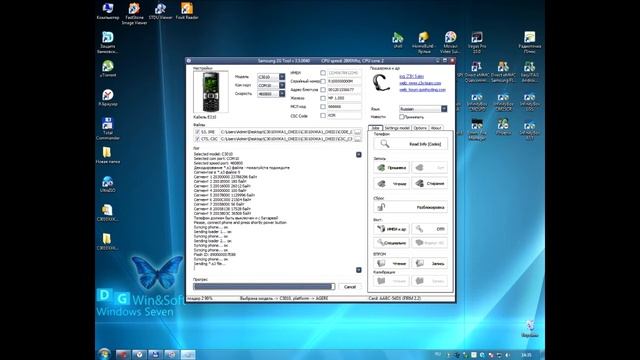Toggle the first firmware file row checkbox

click(198, 132)
